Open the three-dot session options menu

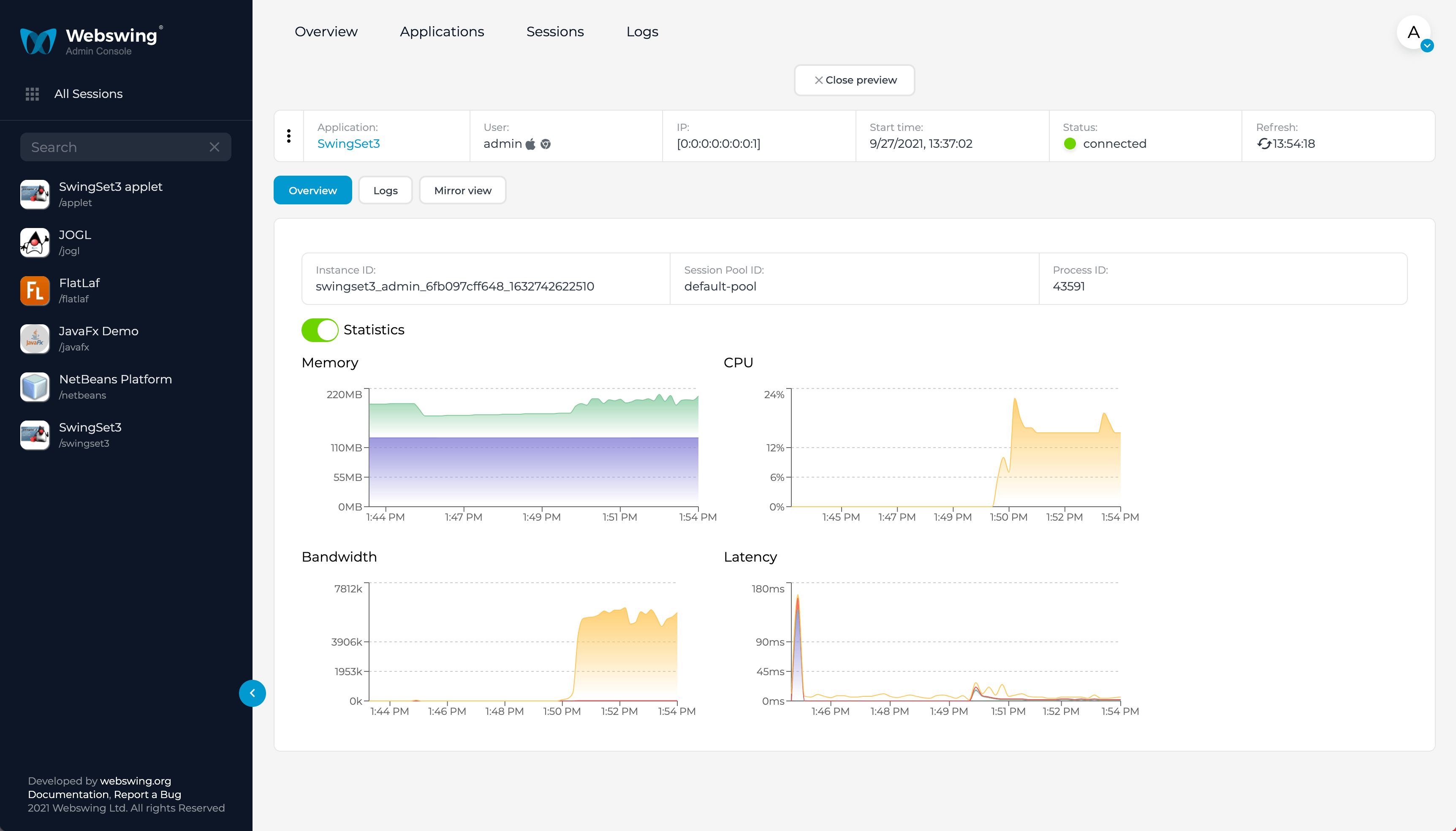[x=289, y=136]
